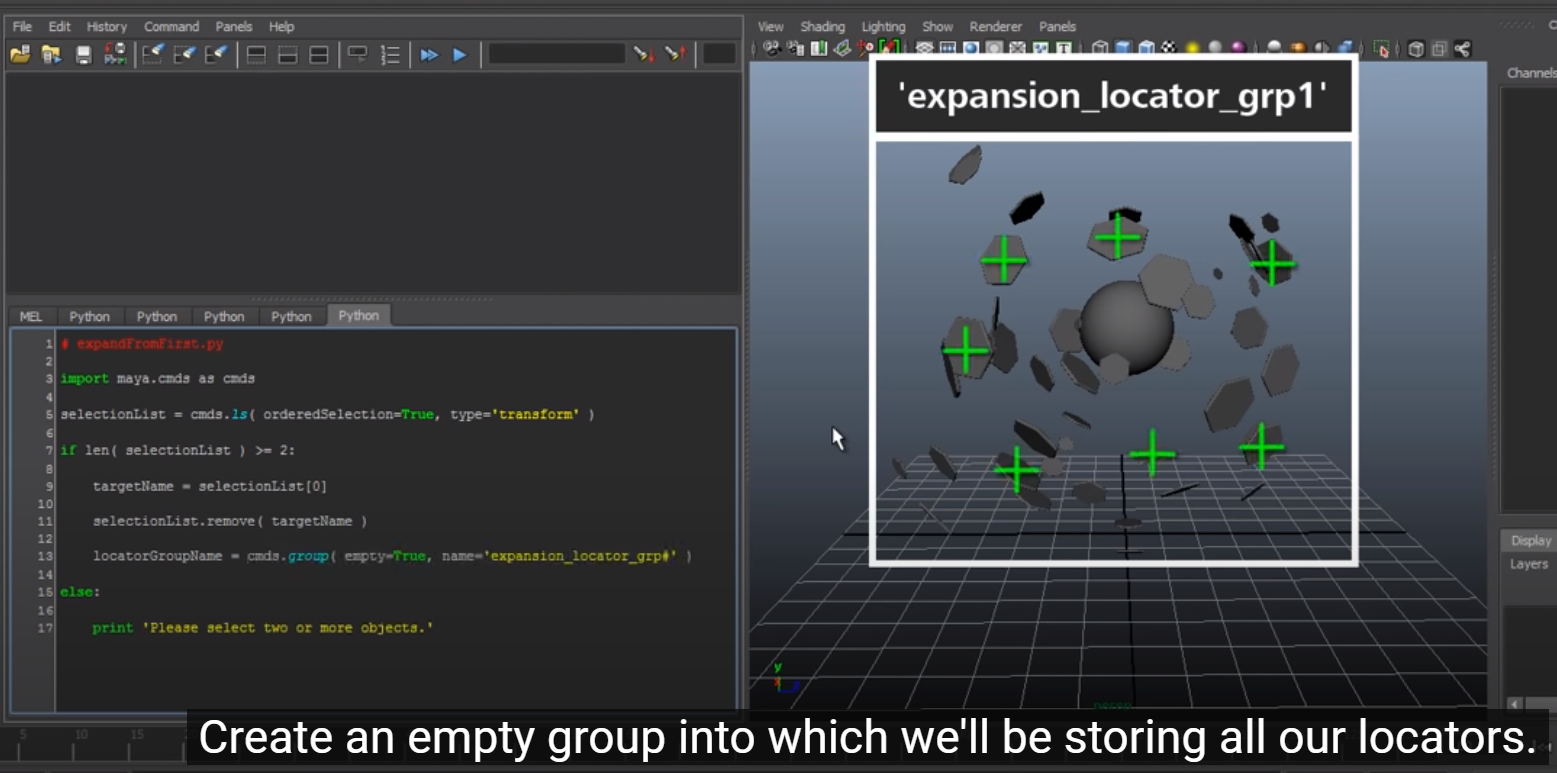Click the Save Script floppy disk icon

83,54
